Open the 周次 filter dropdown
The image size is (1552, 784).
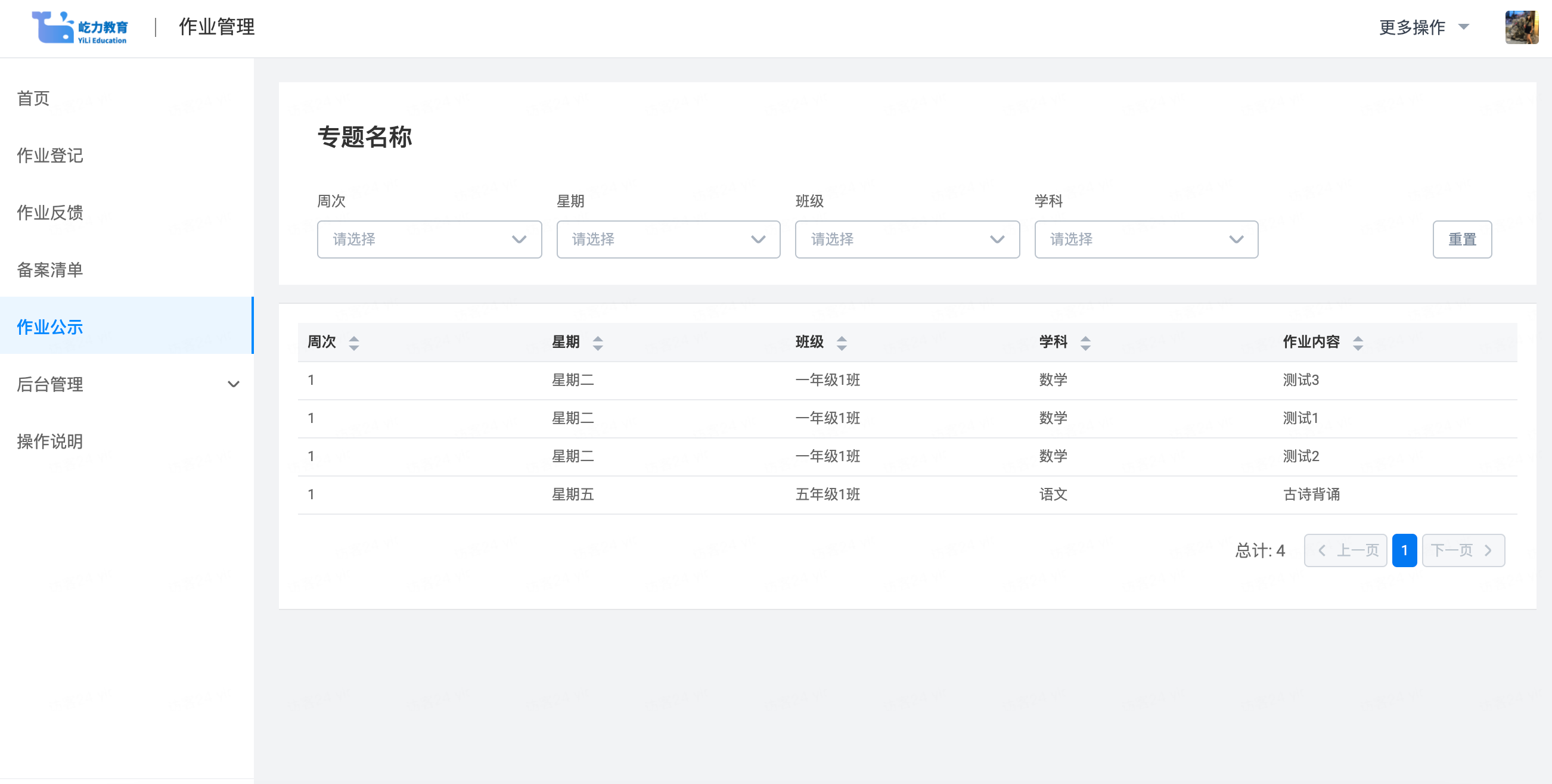pos(429,239)
